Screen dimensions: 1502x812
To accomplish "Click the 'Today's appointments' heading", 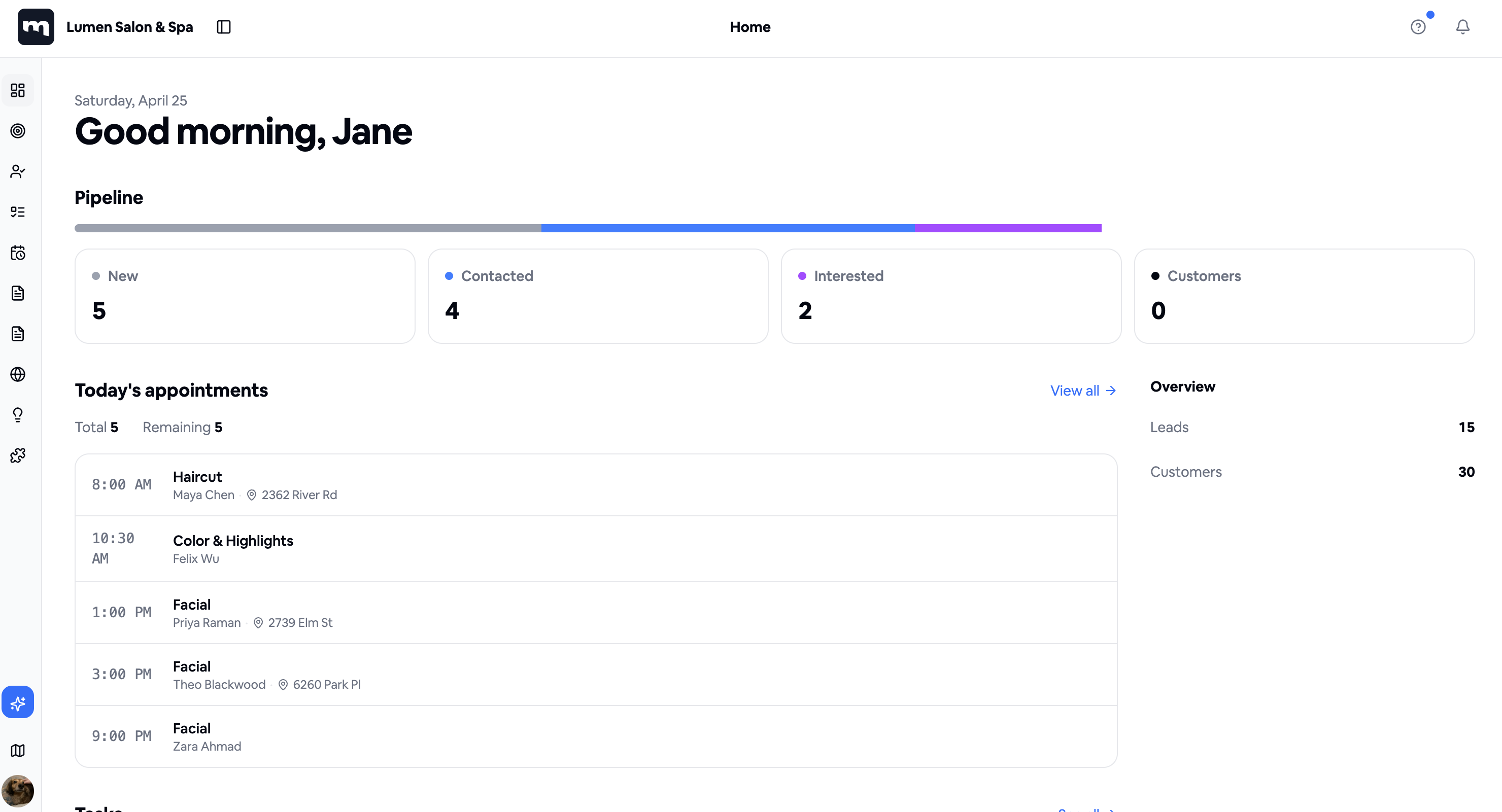I will coord(172,390).
